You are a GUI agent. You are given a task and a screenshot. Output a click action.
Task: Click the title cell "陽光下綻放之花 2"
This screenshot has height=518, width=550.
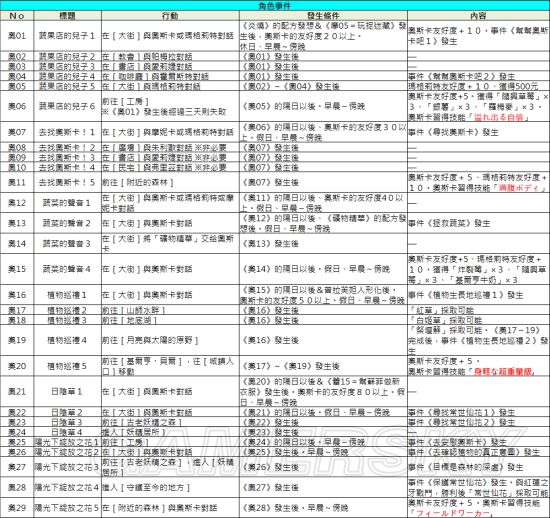[x=67, y=452]
